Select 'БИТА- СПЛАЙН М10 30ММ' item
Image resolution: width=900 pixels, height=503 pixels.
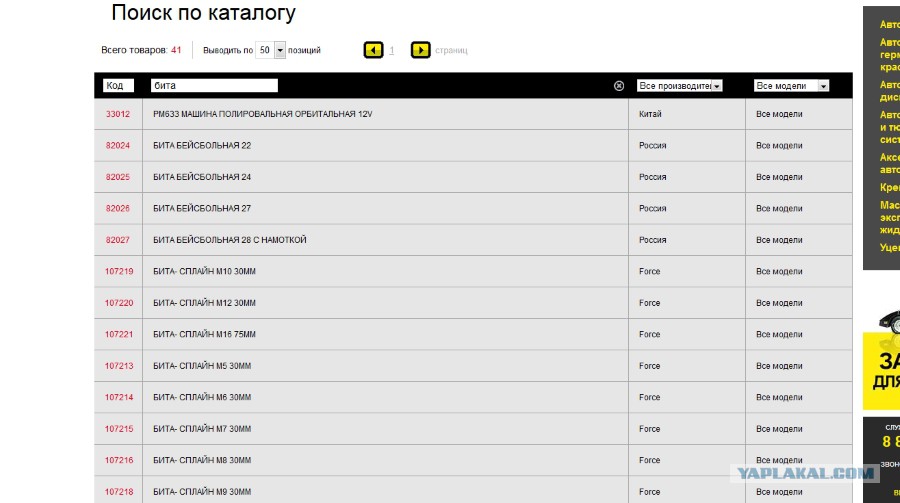(x=204, y=271)
